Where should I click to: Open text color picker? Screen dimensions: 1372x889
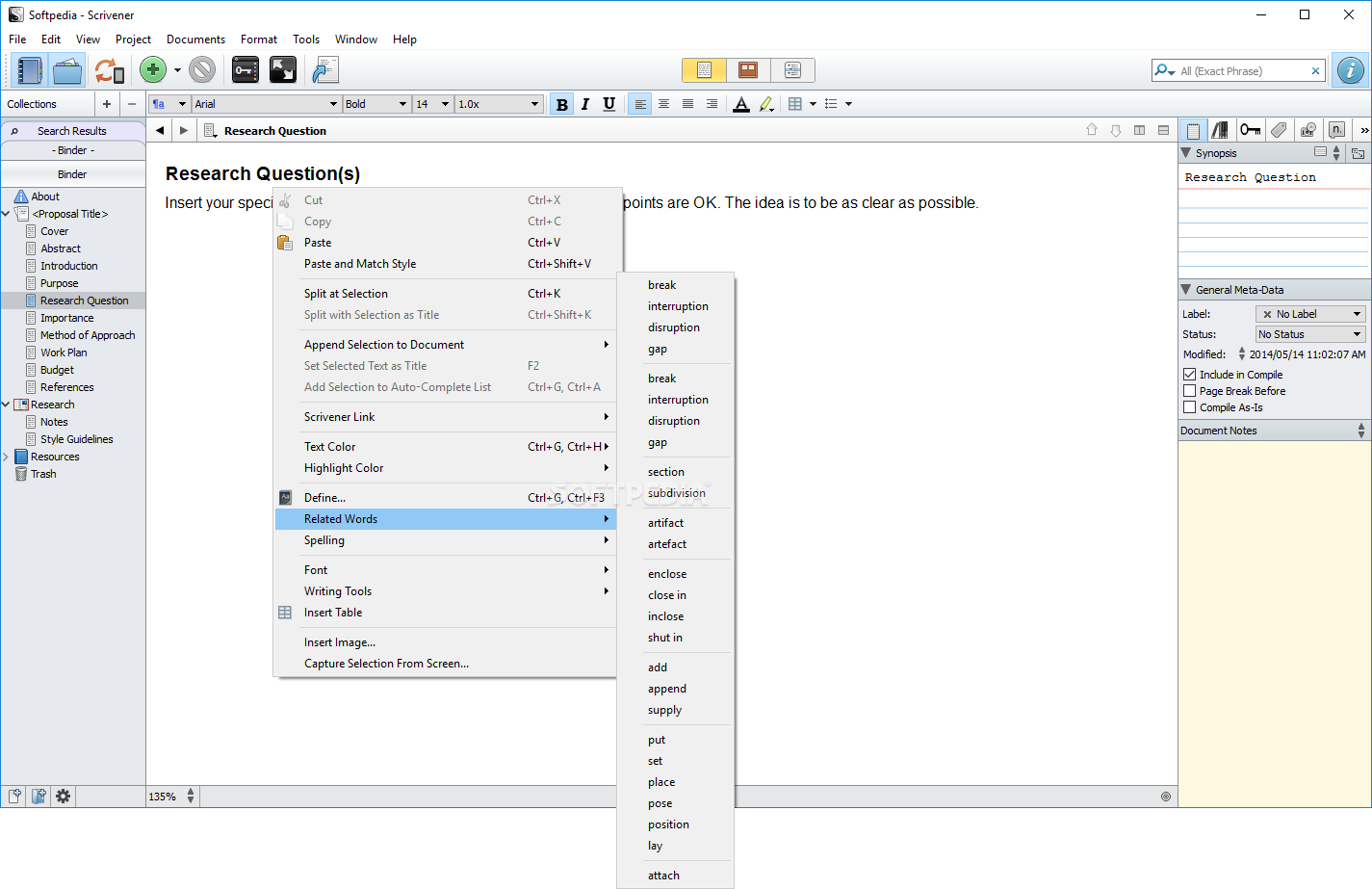741,104
